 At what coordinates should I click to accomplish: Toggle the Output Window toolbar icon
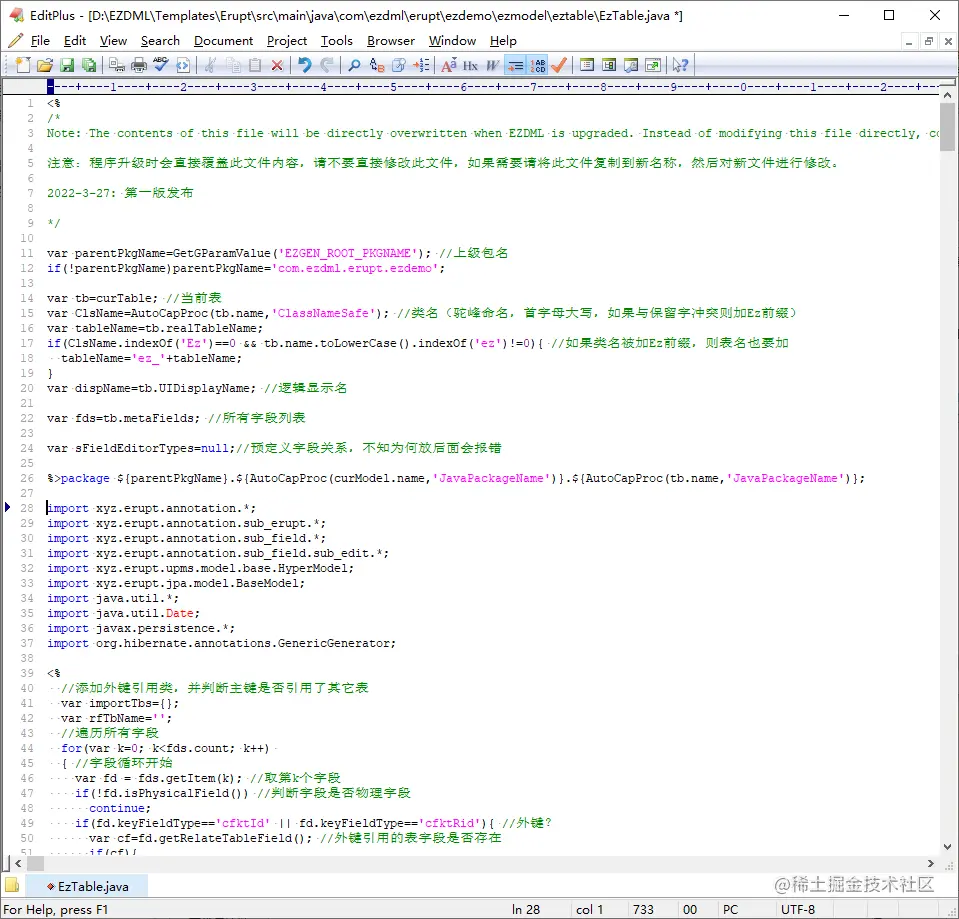coord(631,65)
